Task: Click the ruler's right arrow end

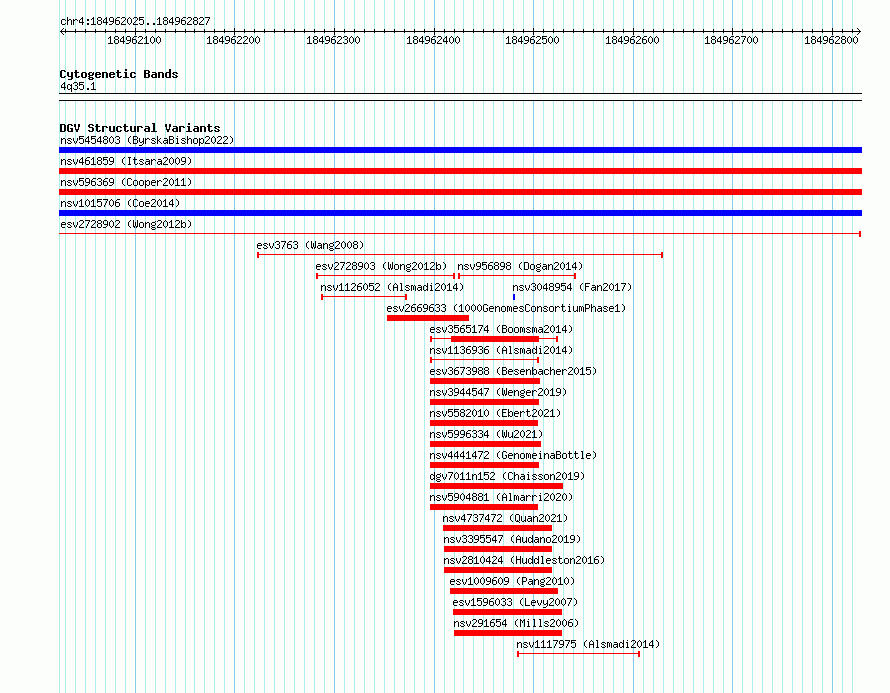Action: click(858, 32)
